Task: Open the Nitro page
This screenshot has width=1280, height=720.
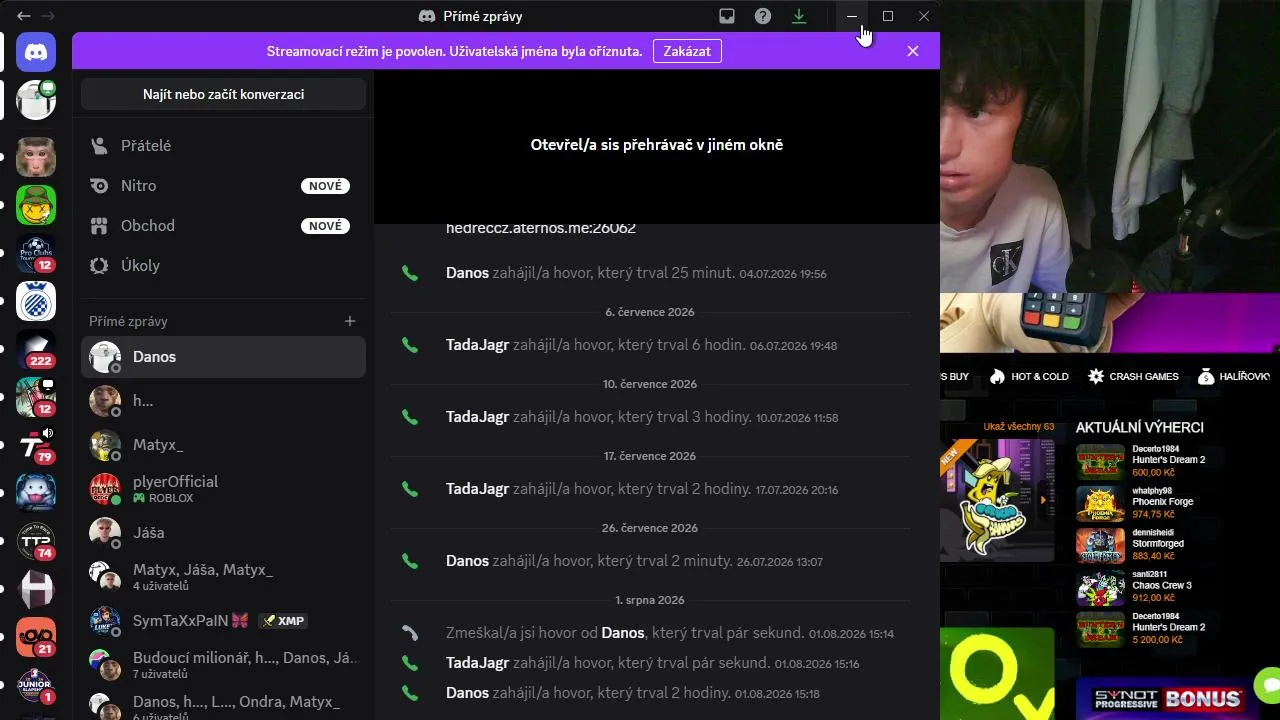Action: 223,186
